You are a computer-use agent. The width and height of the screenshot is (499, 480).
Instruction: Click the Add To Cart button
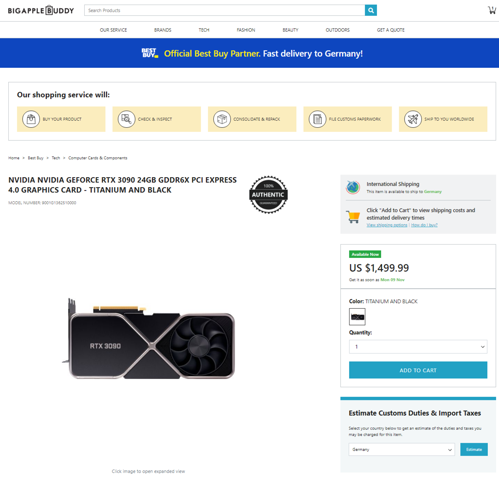click(418, 370)
